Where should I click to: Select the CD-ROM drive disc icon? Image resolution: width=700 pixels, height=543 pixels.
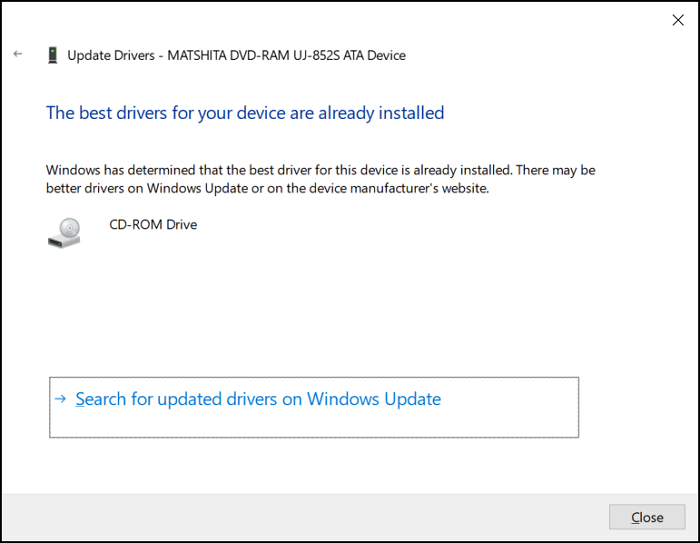pos(64,233)
